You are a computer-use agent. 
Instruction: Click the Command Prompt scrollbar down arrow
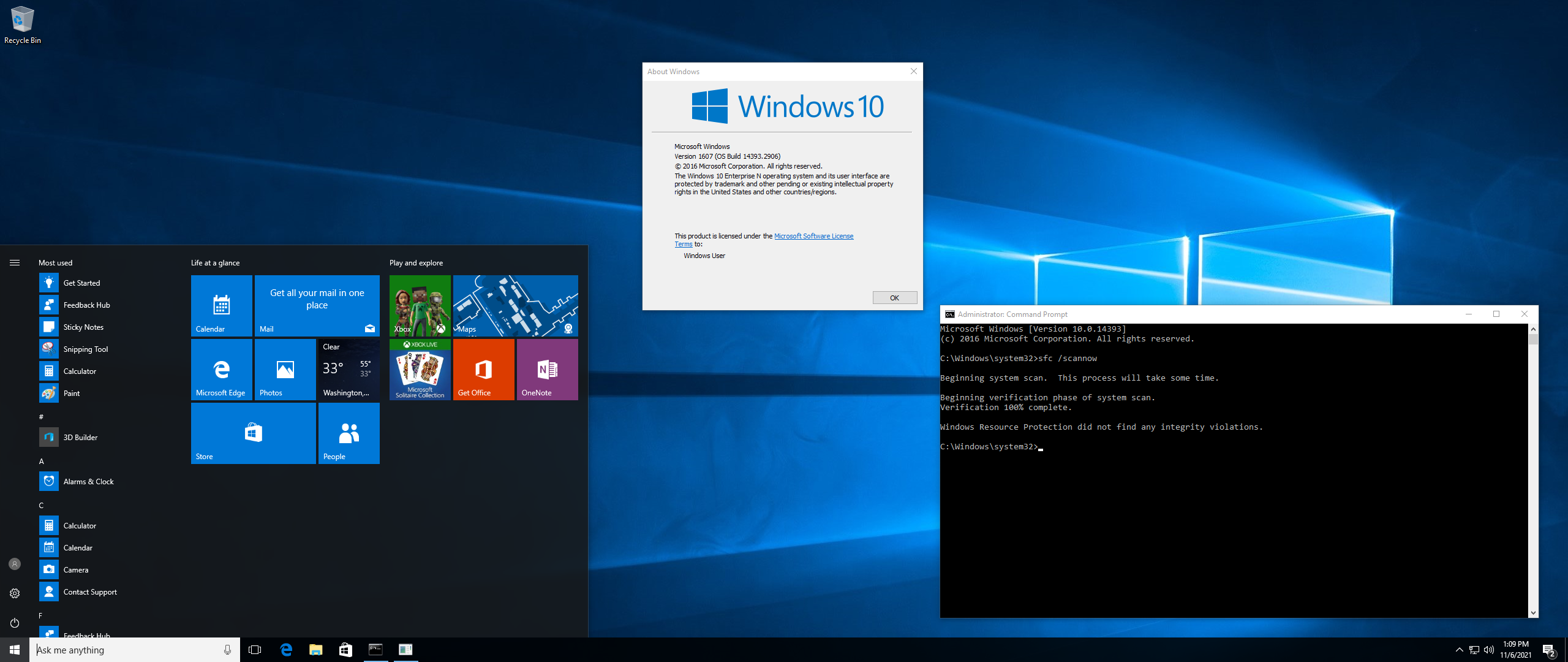pos(1533,612)
